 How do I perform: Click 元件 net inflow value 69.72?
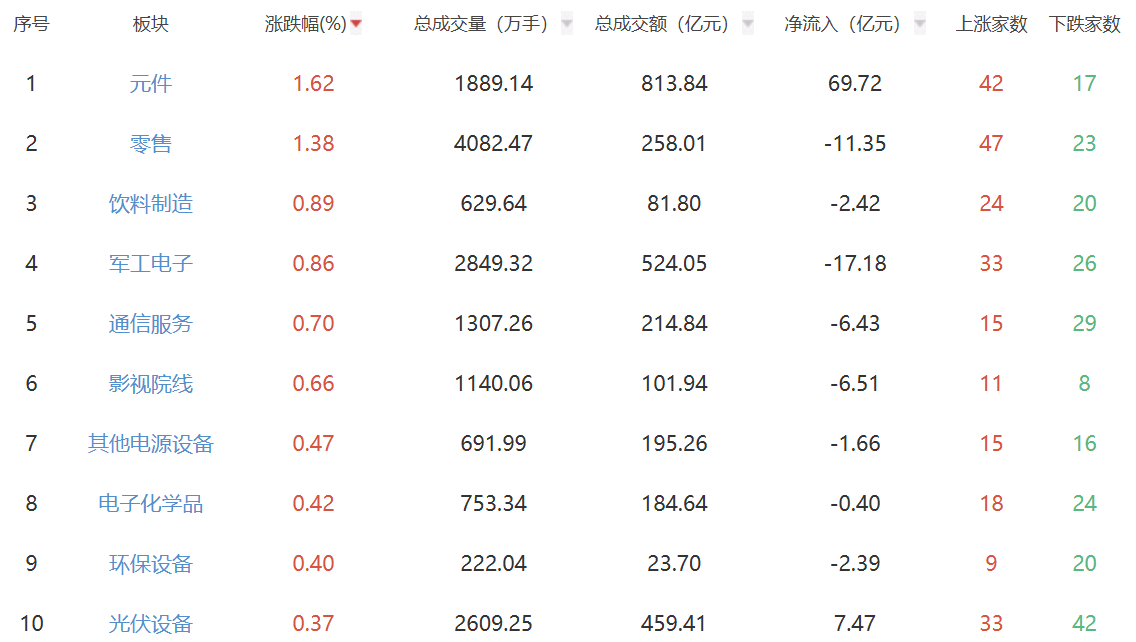(x=855, y=84)
